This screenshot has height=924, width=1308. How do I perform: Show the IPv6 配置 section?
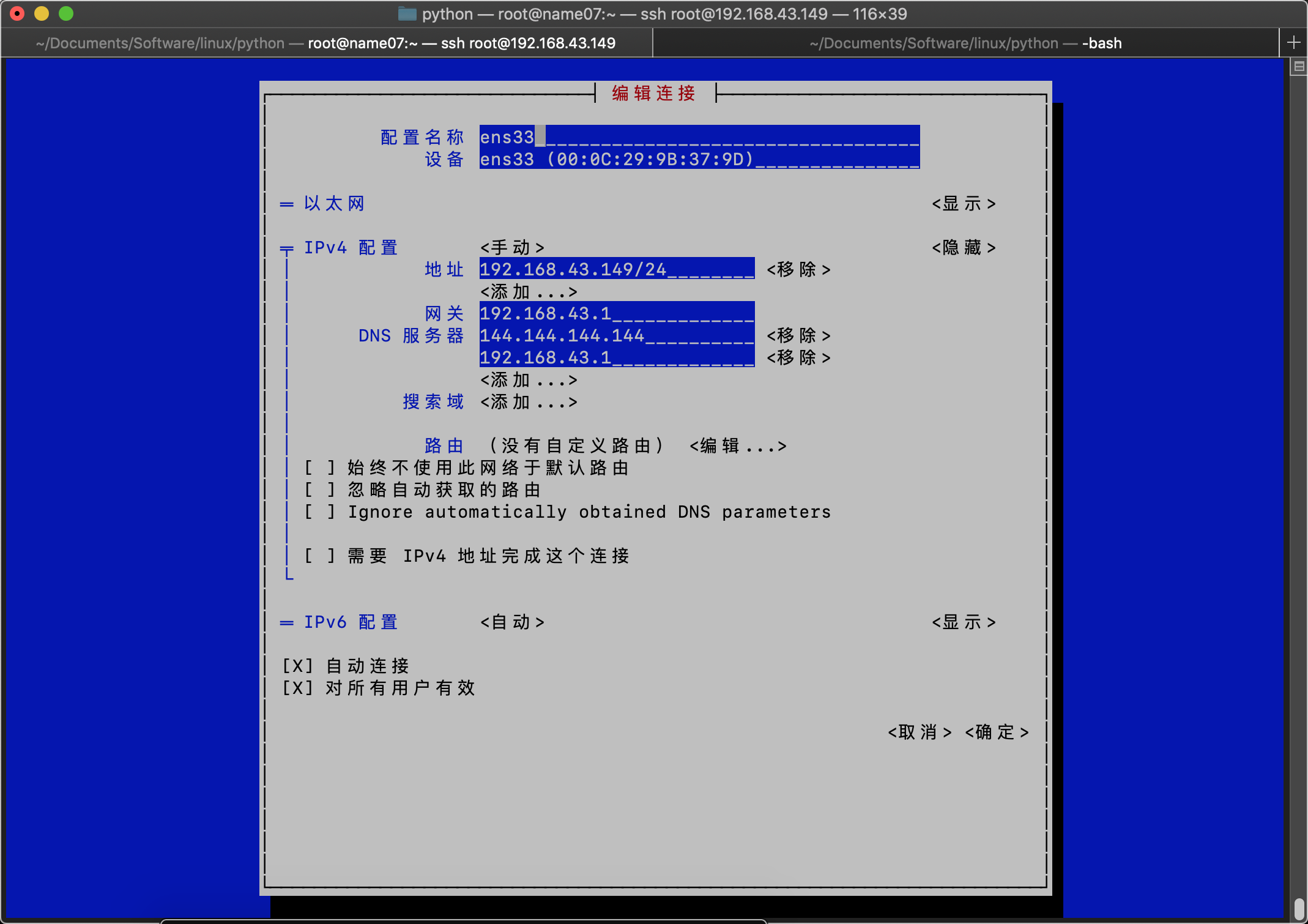(x=964, y=622)
